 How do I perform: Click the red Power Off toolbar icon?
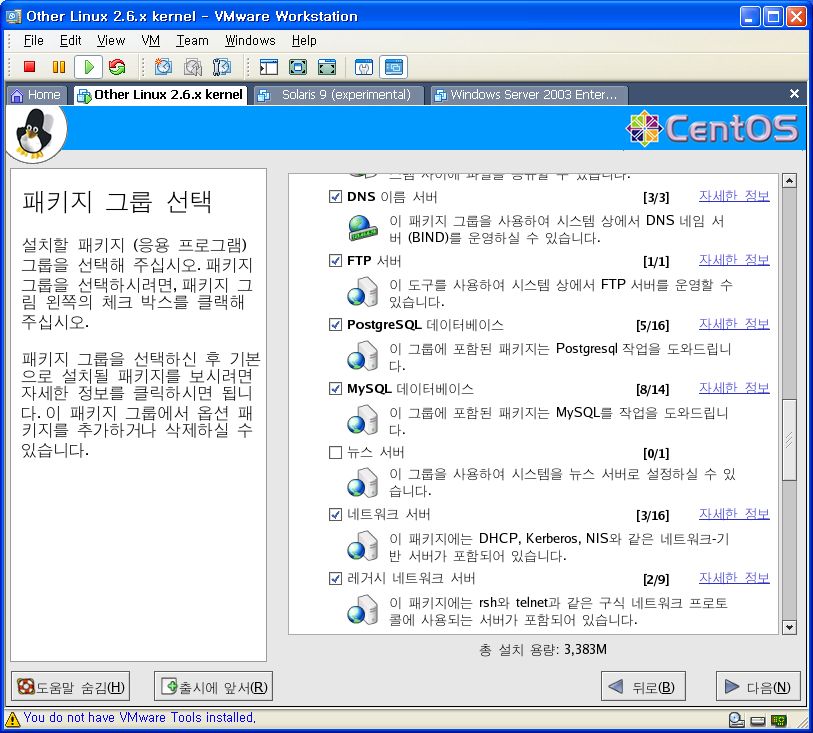point(30,67)
